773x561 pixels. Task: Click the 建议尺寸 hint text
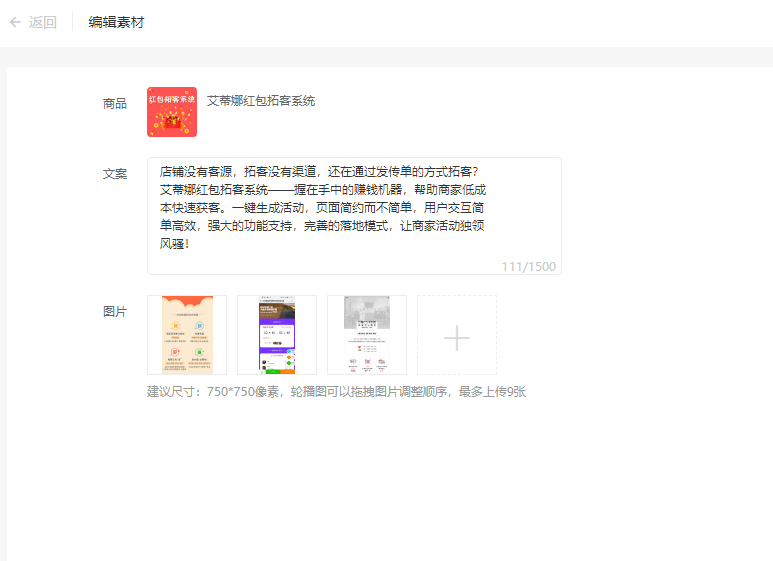pos(336,392)
